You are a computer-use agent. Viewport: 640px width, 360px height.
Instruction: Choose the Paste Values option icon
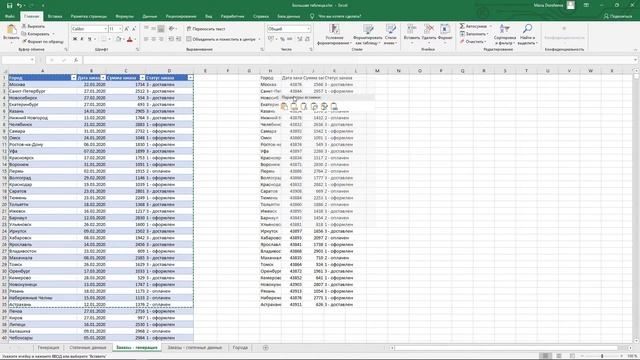pos(294,107)
